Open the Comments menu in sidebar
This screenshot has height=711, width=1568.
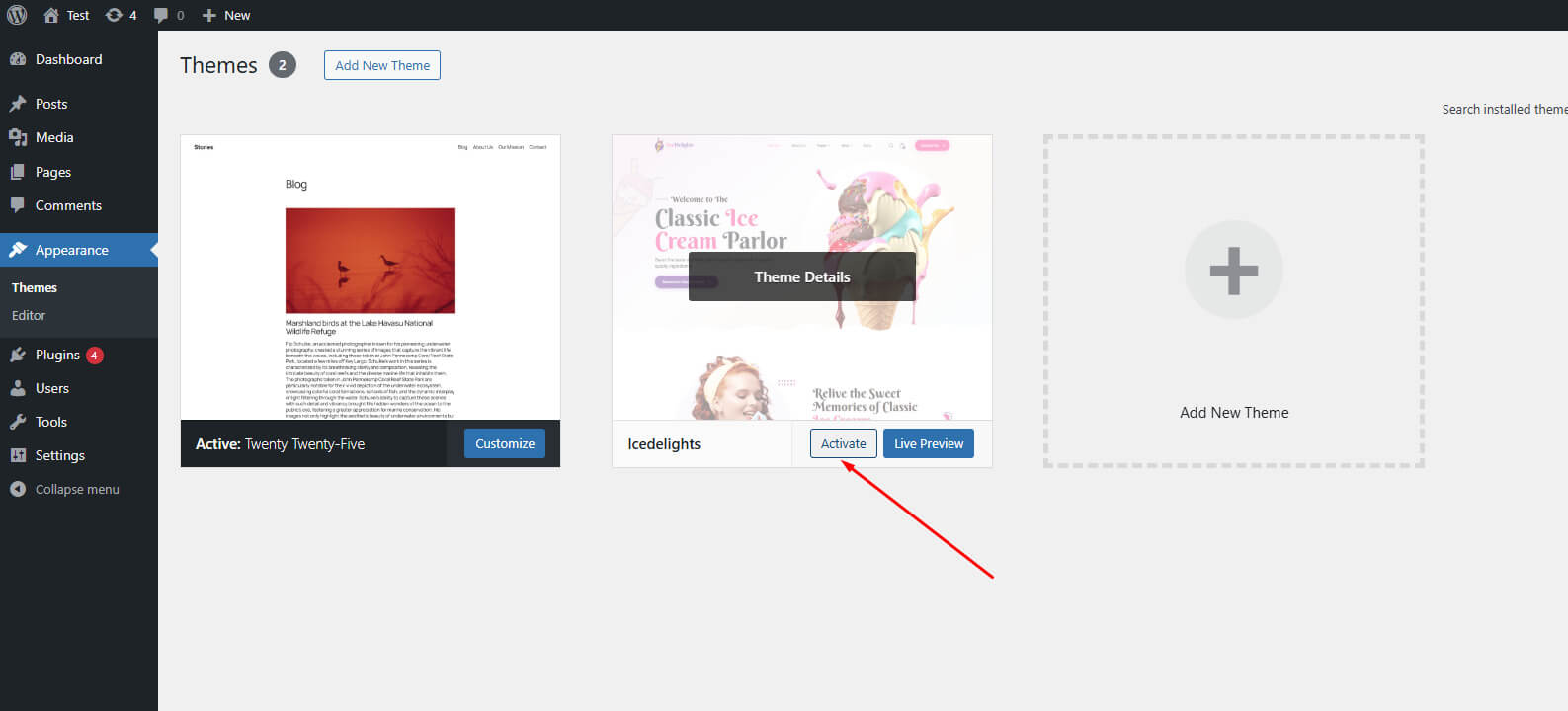click(x=79, y=205)
